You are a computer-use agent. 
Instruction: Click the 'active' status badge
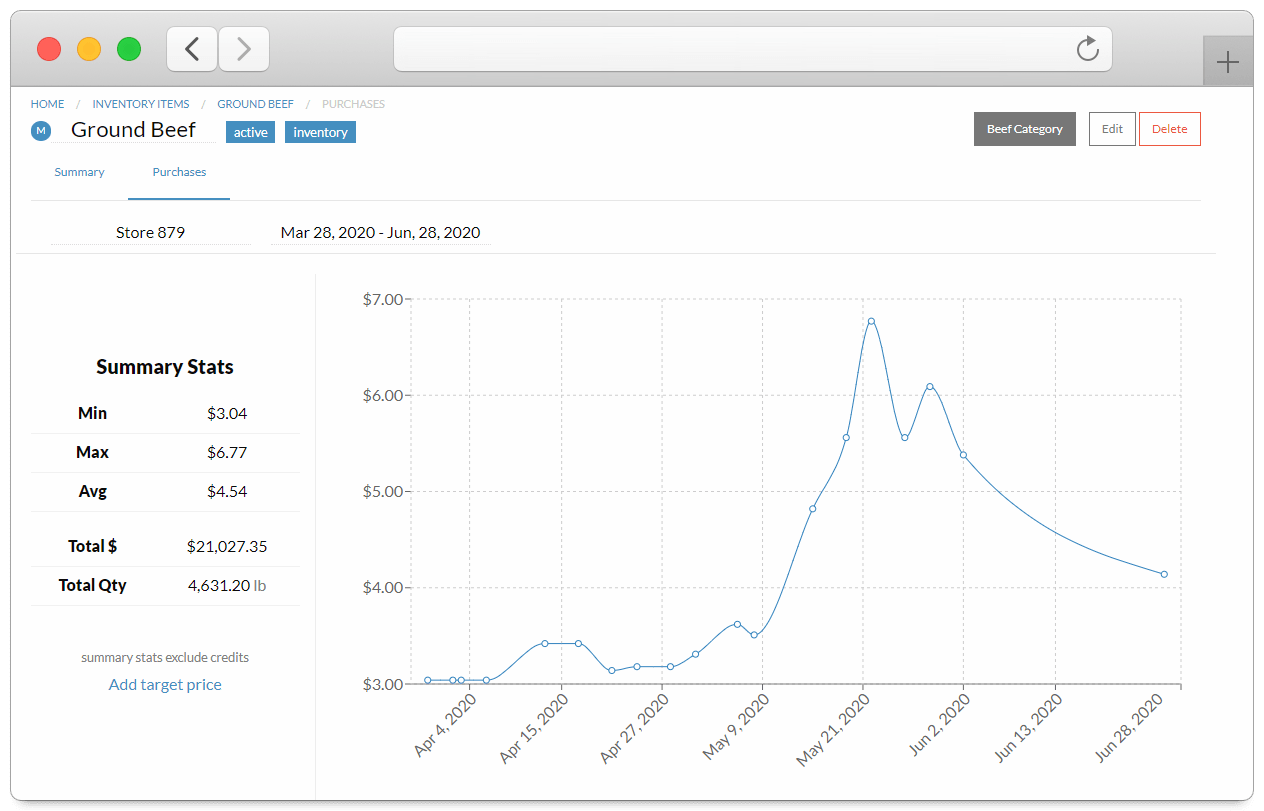pos(250,131)
